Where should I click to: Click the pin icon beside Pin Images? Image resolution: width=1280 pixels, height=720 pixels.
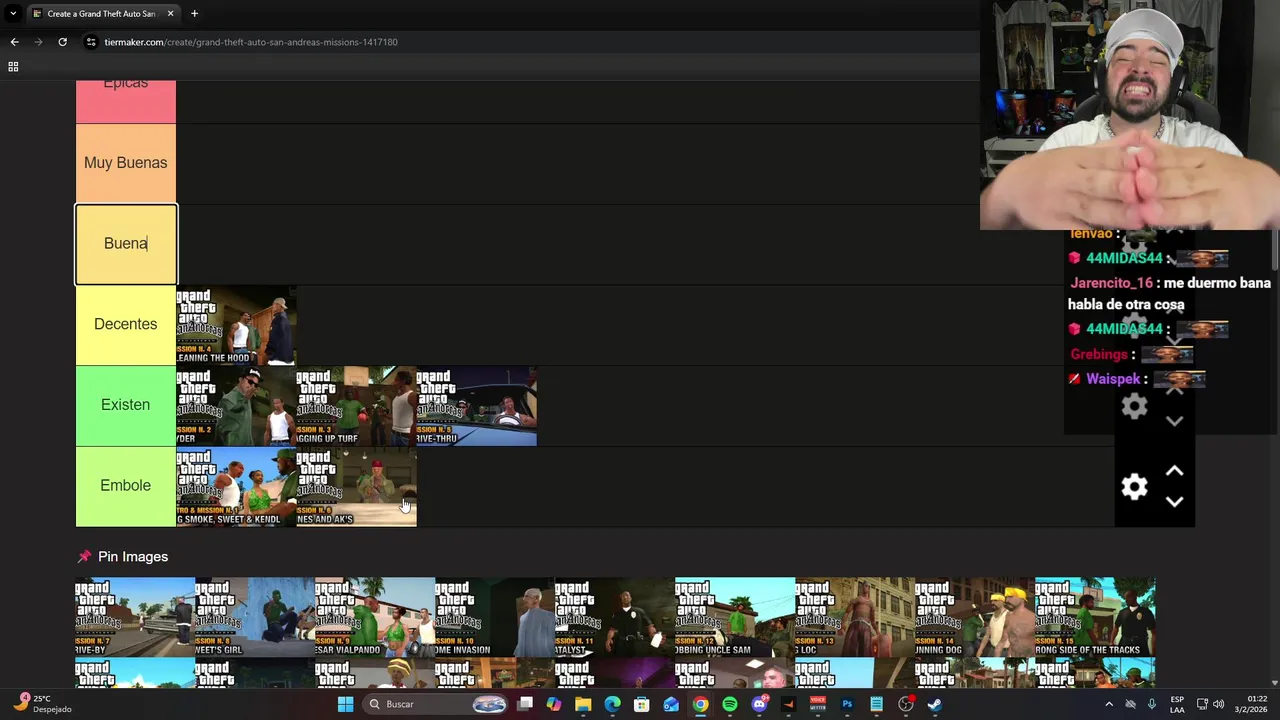[84, 556]
